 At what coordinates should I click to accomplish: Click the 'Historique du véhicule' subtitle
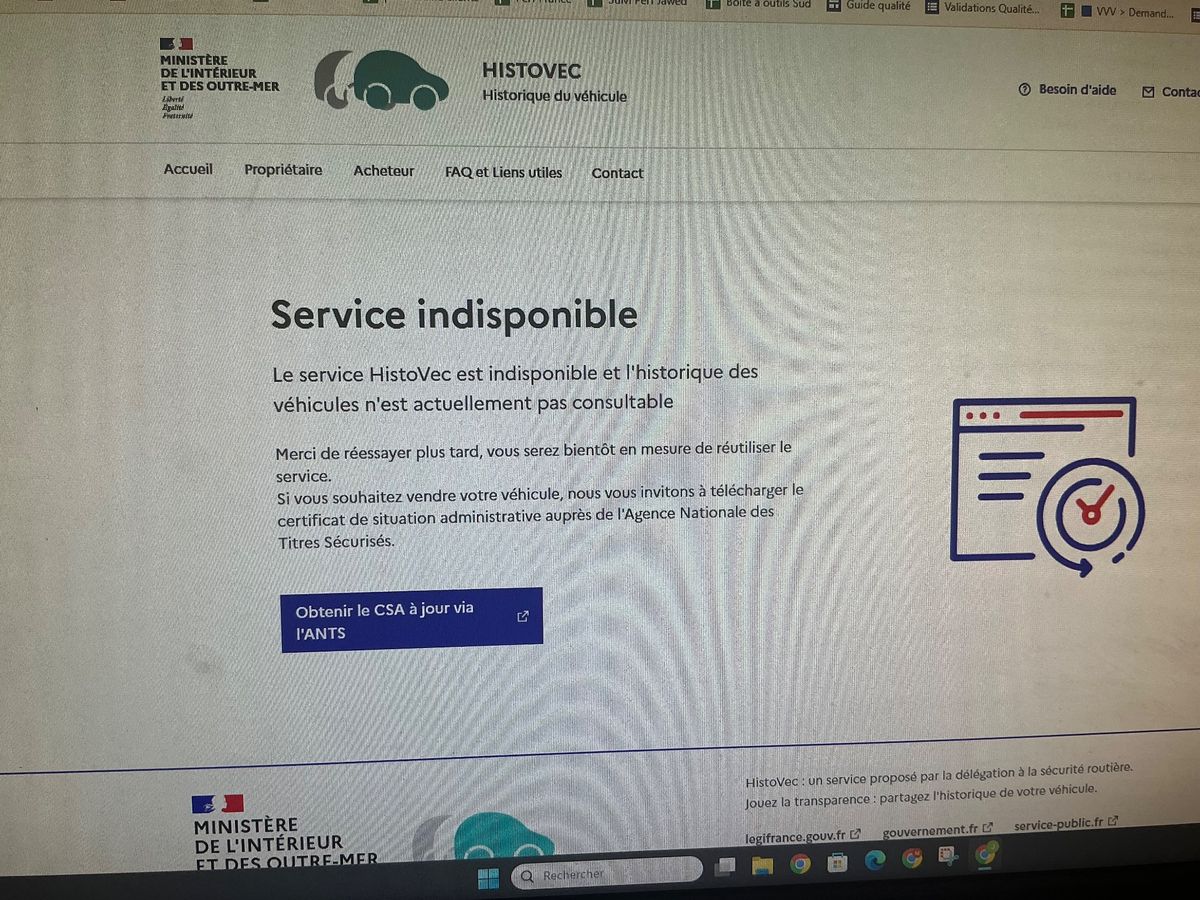555,96
